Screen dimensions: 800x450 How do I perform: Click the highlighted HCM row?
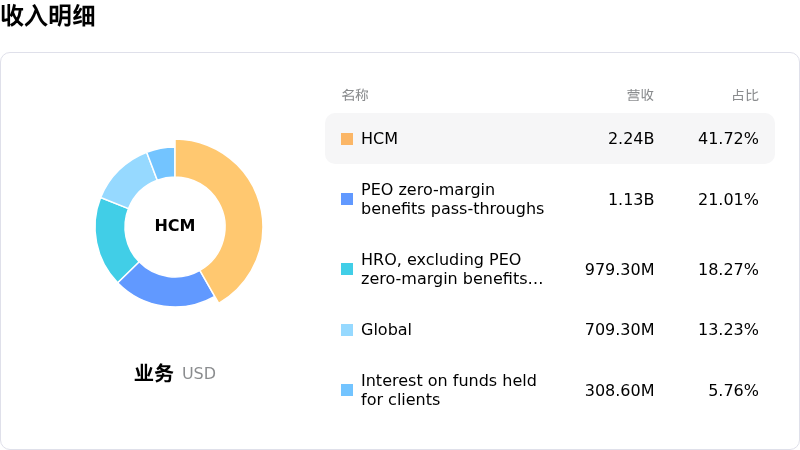coord(549,139)
